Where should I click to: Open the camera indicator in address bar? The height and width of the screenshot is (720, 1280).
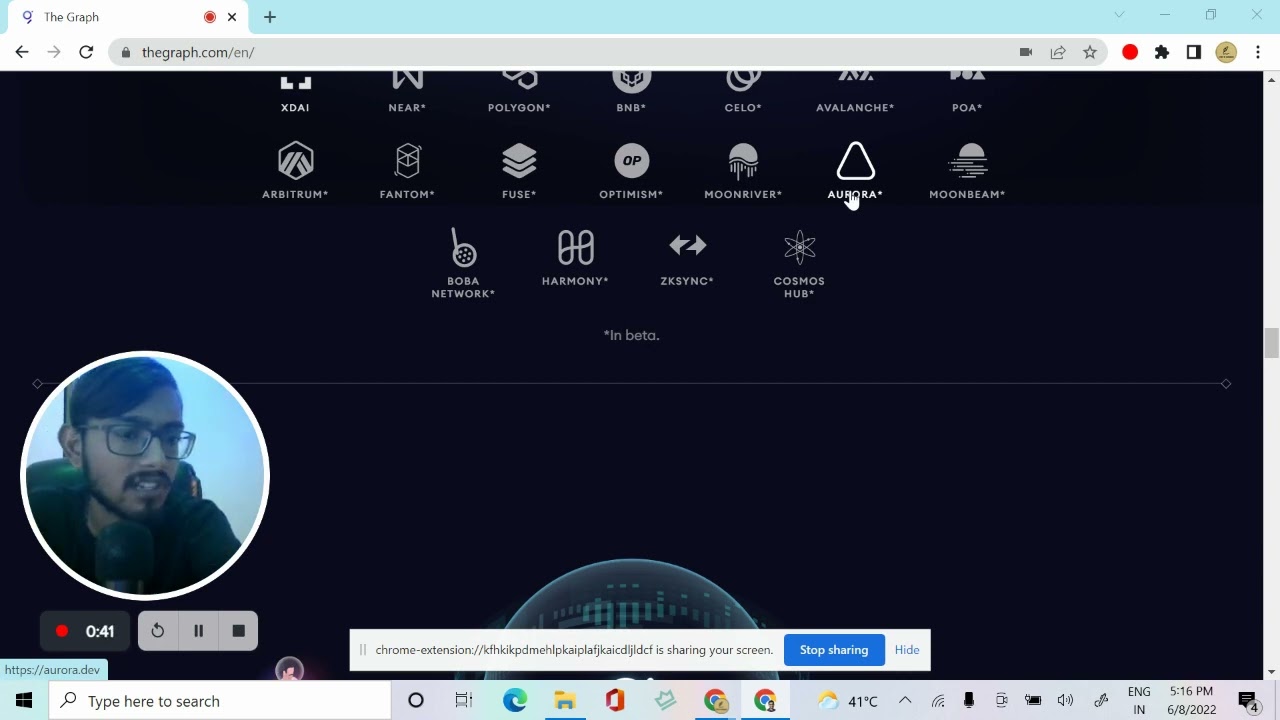[x=1026, y=52]
